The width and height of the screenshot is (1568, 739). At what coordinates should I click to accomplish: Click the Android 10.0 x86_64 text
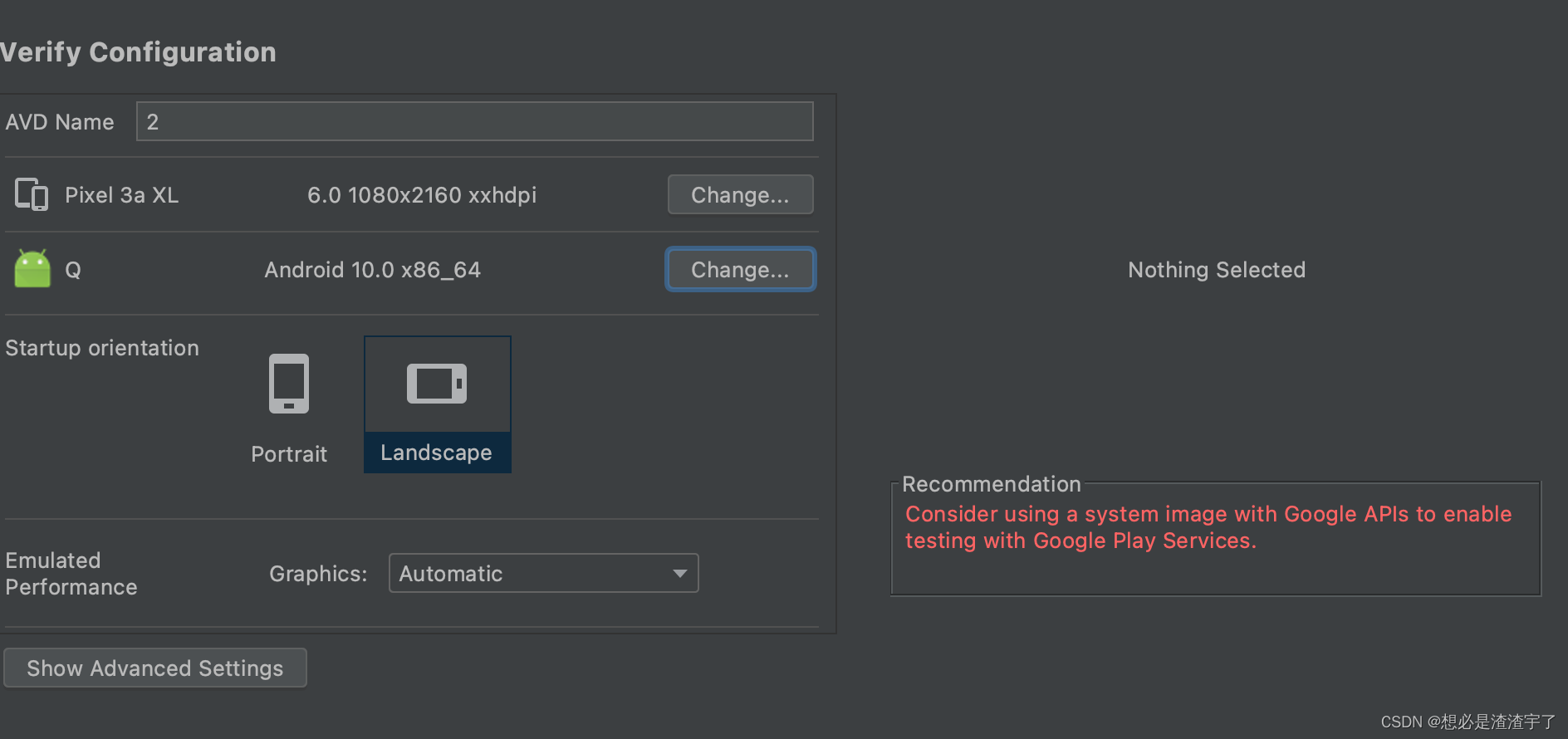[x=372, y=270]
